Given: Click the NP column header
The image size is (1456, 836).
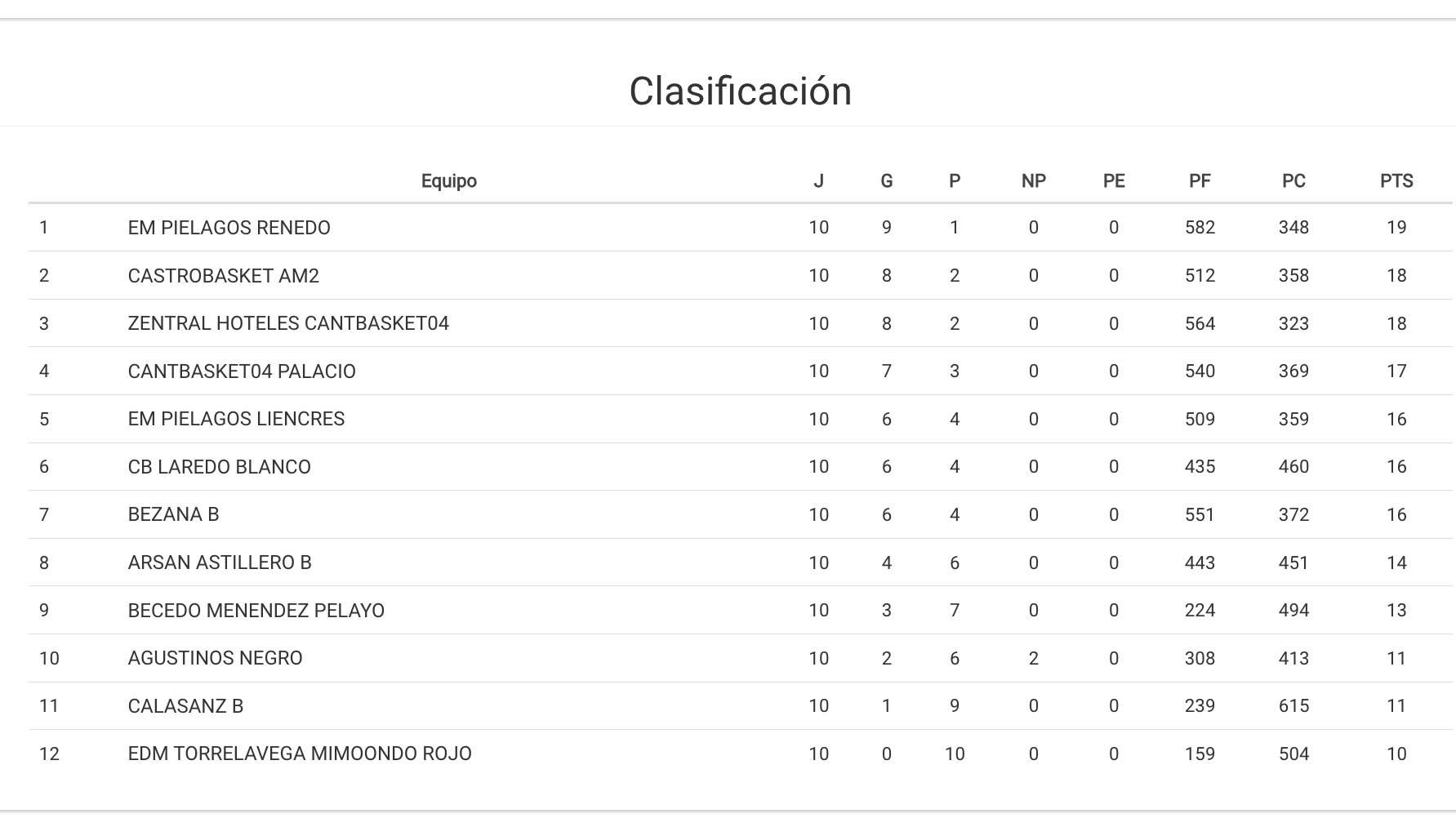Looking at the screenshot, I should point(1033,181).
